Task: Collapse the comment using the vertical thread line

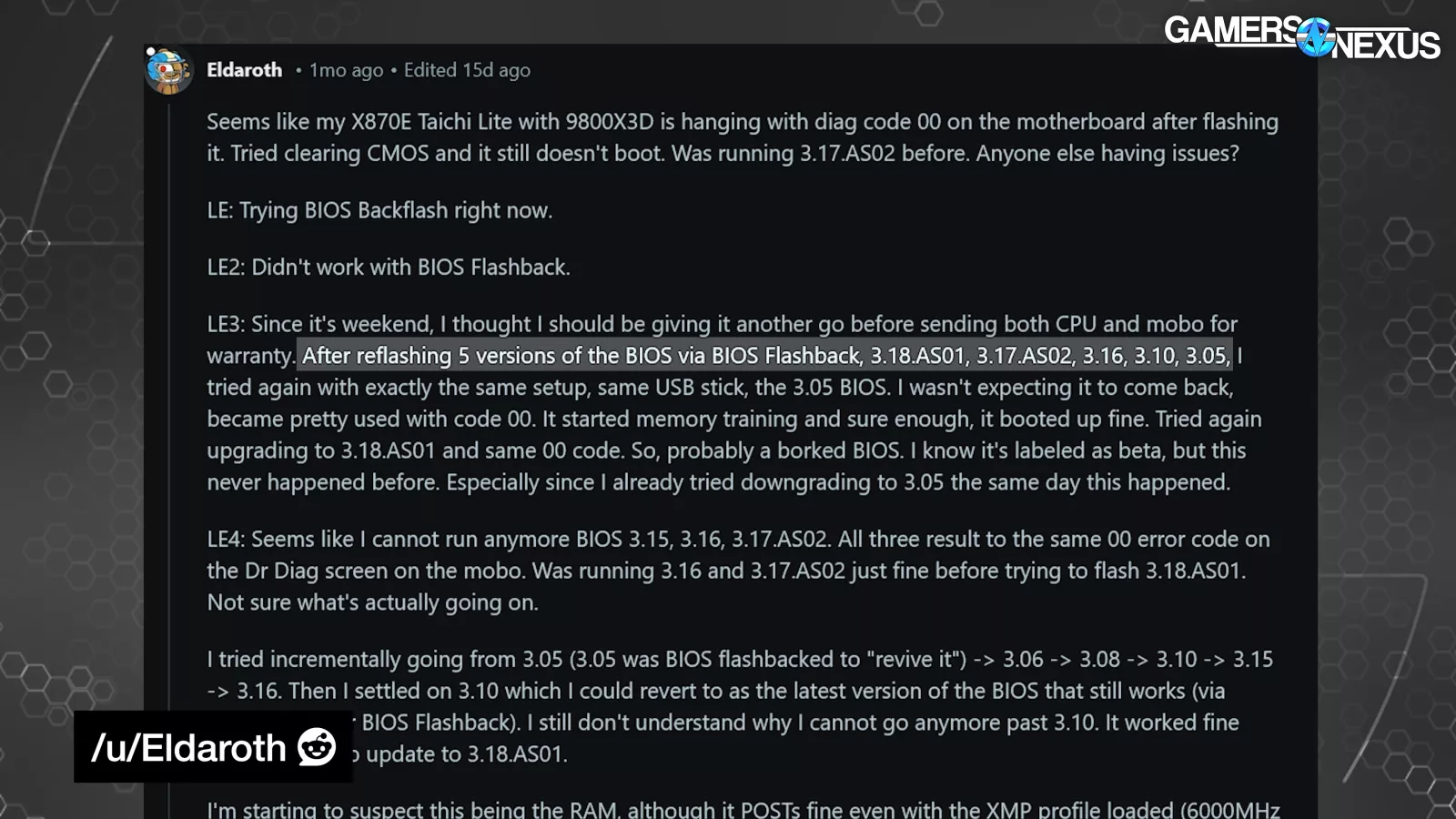Action: [168, 455]
